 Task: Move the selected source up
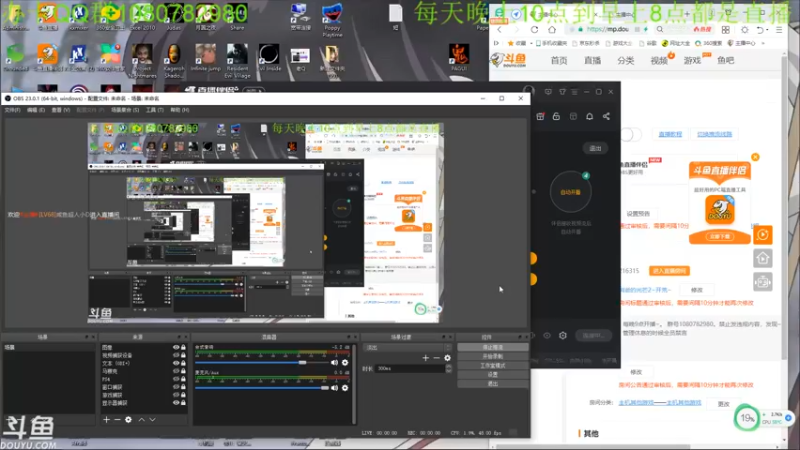coord(141,419)
